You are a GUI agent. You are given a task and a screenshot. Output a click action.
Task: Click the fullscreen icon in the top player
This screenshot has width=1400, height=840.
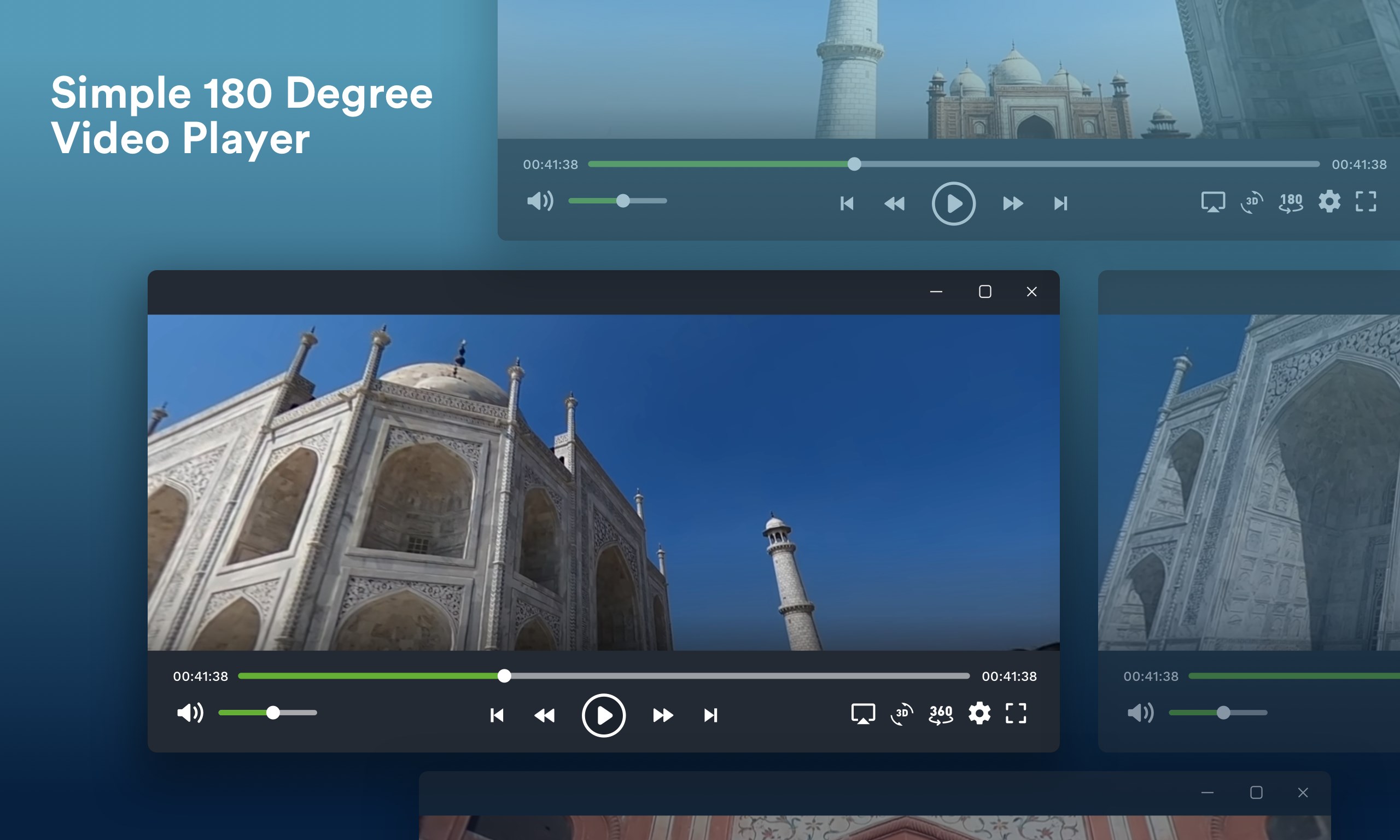1366,201
